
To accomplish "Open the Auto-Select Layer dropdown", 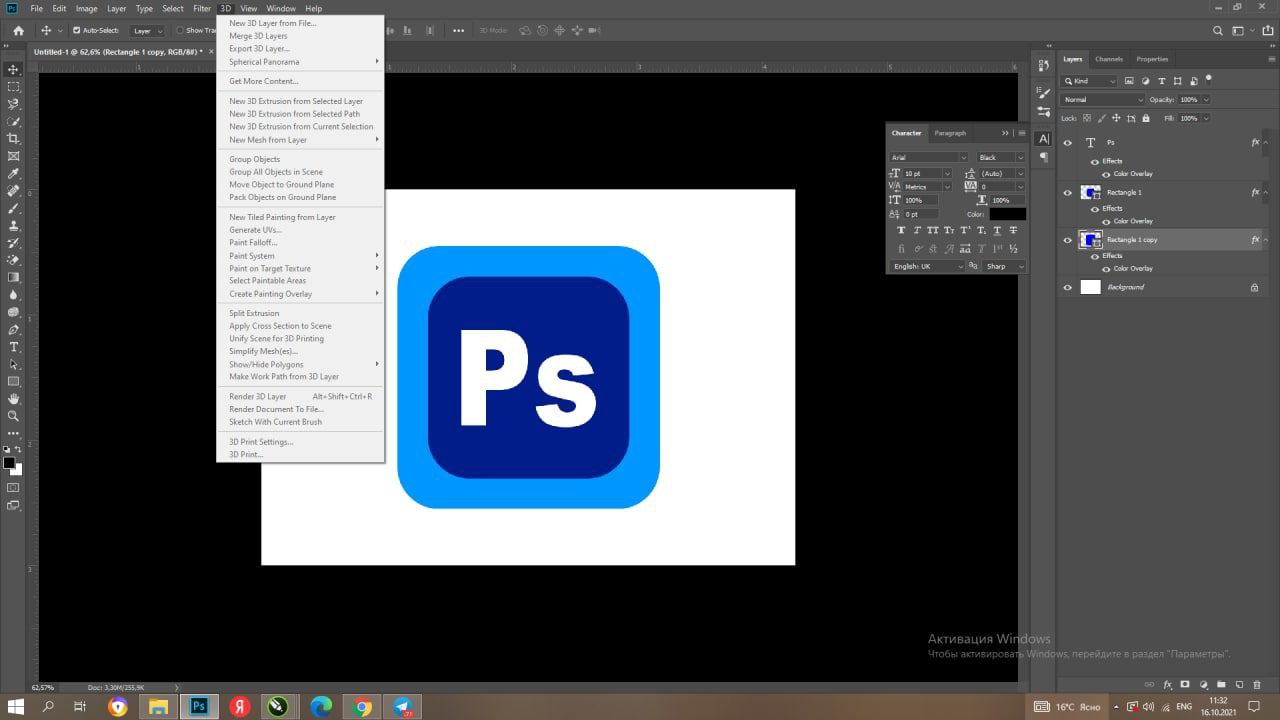I will click(147, 31).
